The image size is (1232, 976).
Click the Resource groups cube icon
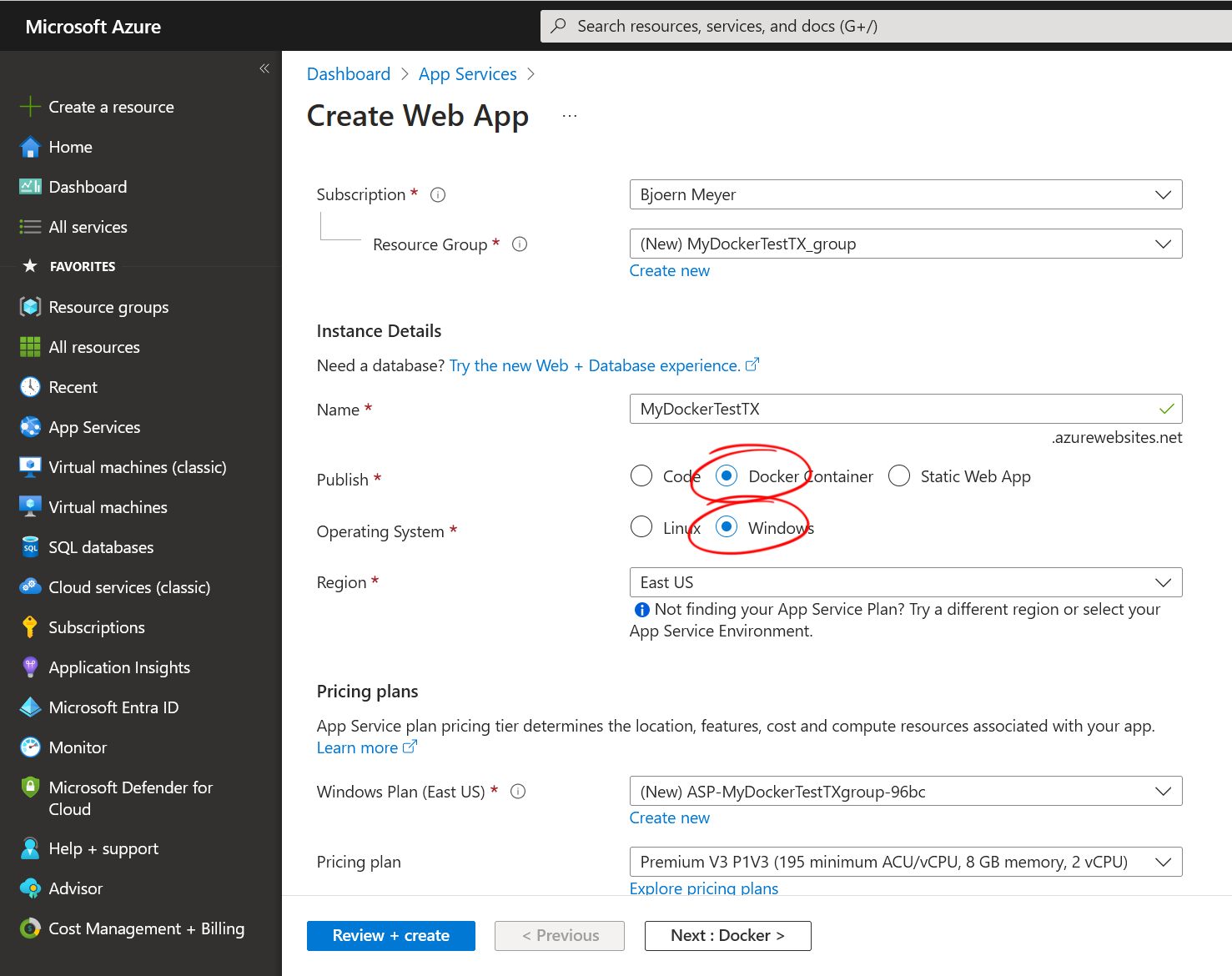(30, 307)
